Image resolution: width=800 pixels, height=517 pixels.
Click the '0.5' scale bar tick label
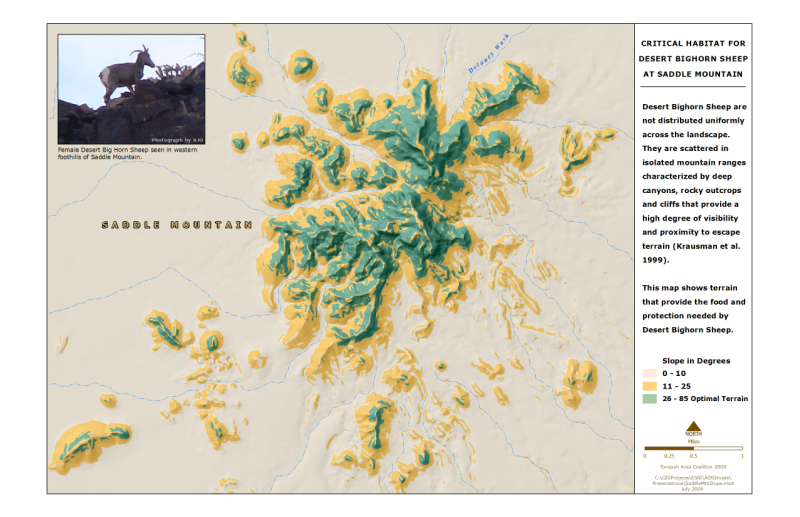point(692,456)
